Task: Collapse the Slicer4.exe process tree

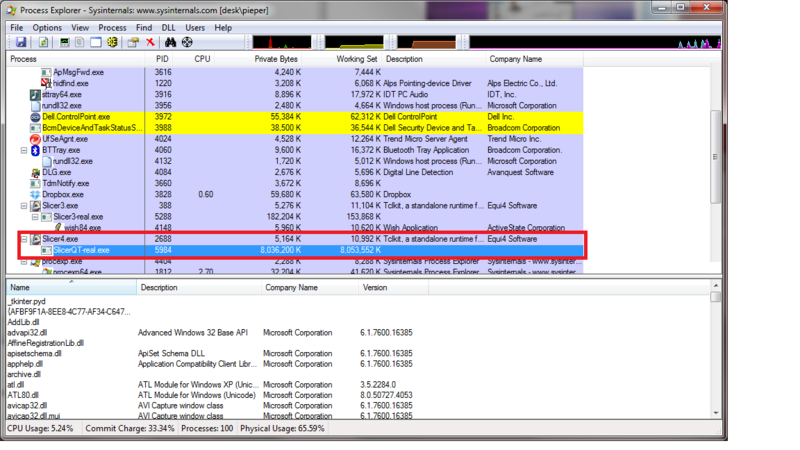Action: pyautogui.click(x=25, y=239)
